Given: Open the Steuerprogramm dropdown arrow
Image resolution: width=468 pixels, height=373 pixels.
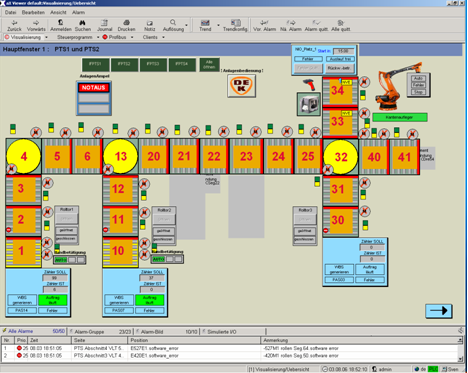Looking at the screenshot, I should pyautogui.click(x=98, y=37).
